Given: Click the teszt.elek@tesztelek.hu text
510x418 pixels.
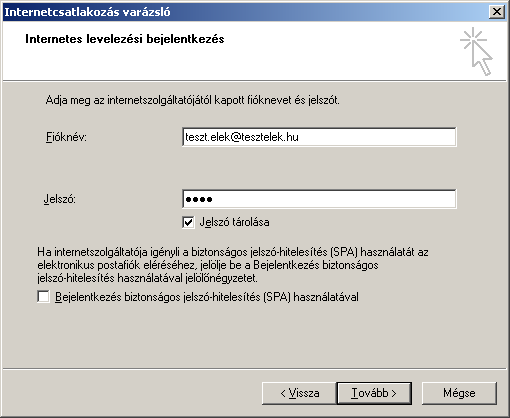Looking at the screenshot, I should pyautogui.click(x=242, y=137).
